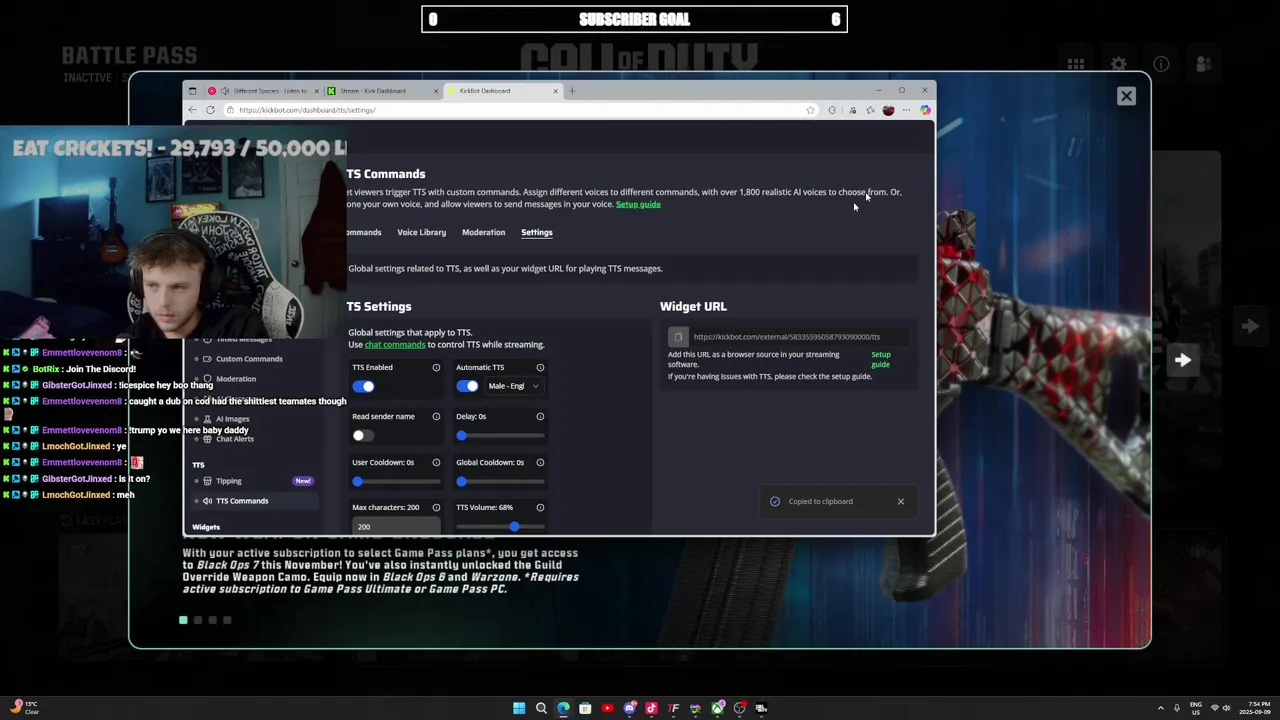Adjust the User Cooldown slider
1280x720 pixels.
396,482
